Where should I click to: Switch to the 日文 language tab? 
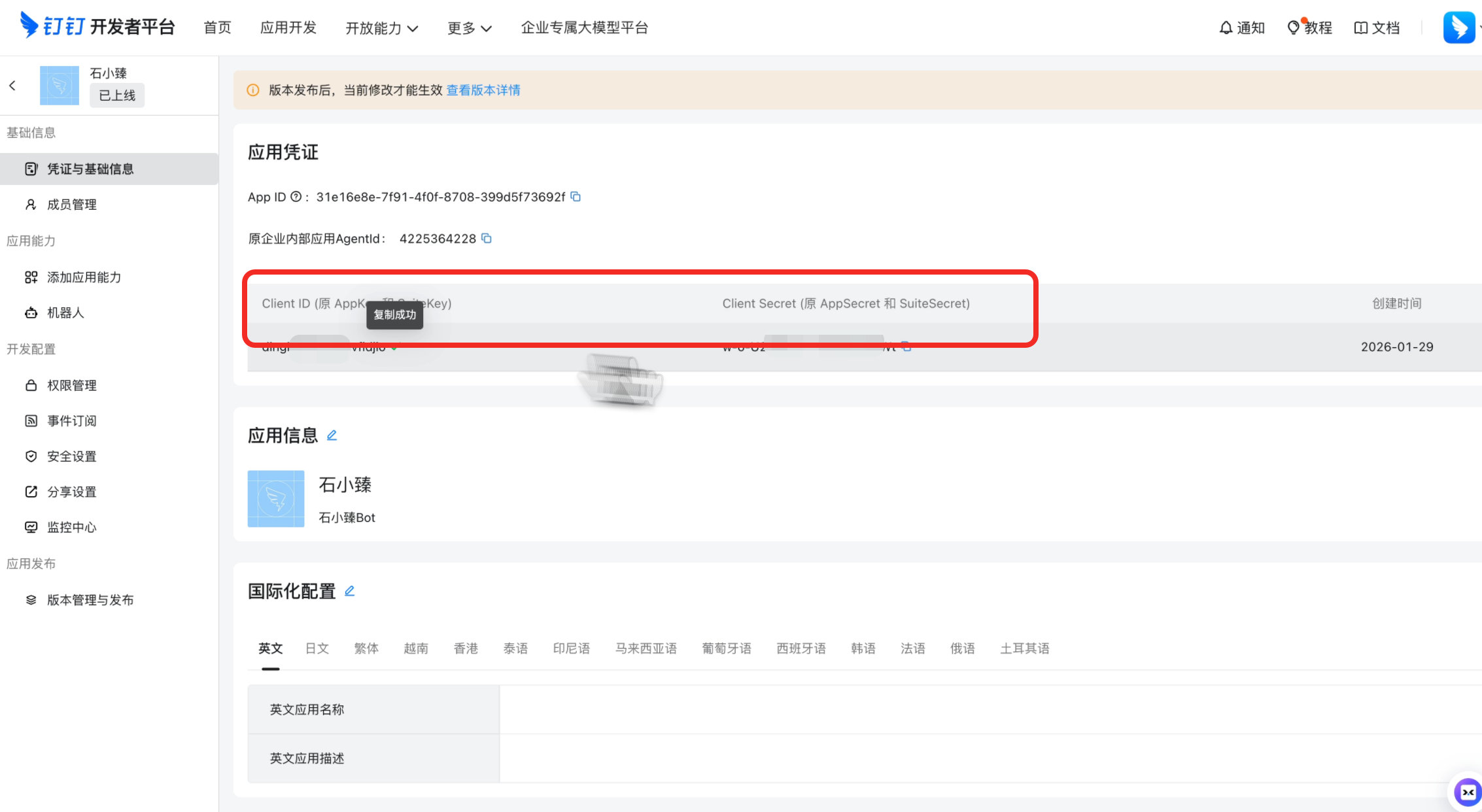click(317, 648)
